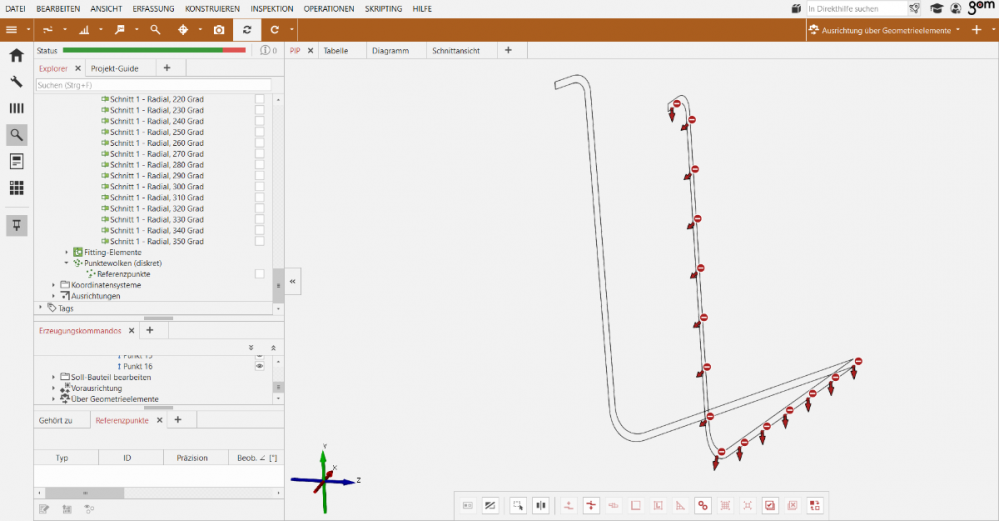The height and width of the screenshot is (521, 999).
Task: Collapse the left panel with double-chevron button
Action: click(293, 282)
